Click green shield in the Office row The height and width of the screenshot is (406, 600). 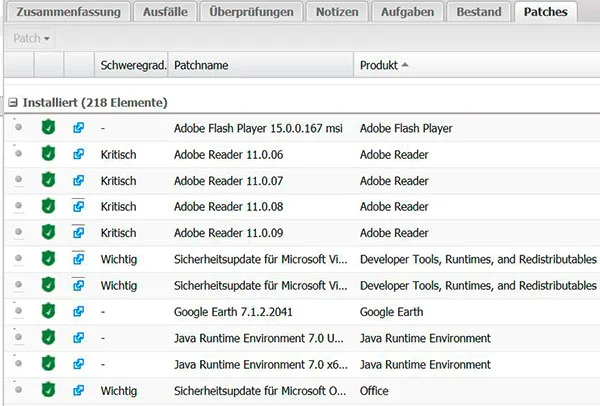pyautogui.click(x=48, y=390)
